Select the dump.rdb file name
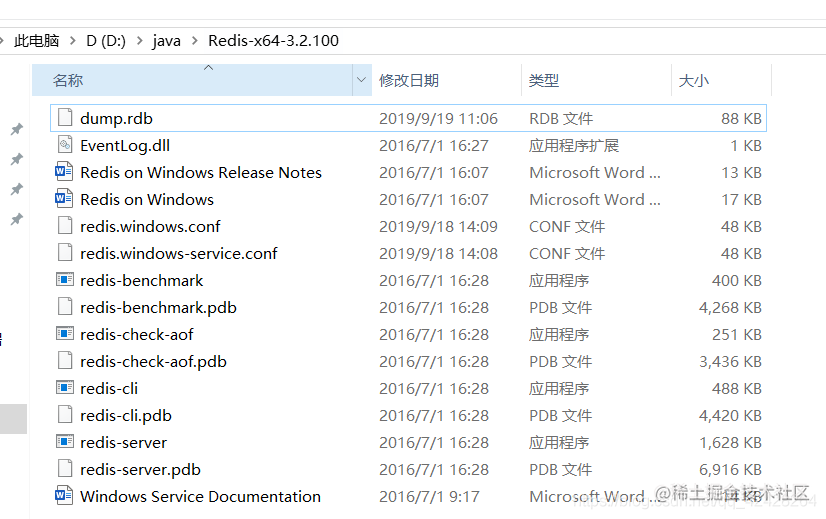Image resolution: width=826 pixels, height=519 pixels. pos(116,119)
